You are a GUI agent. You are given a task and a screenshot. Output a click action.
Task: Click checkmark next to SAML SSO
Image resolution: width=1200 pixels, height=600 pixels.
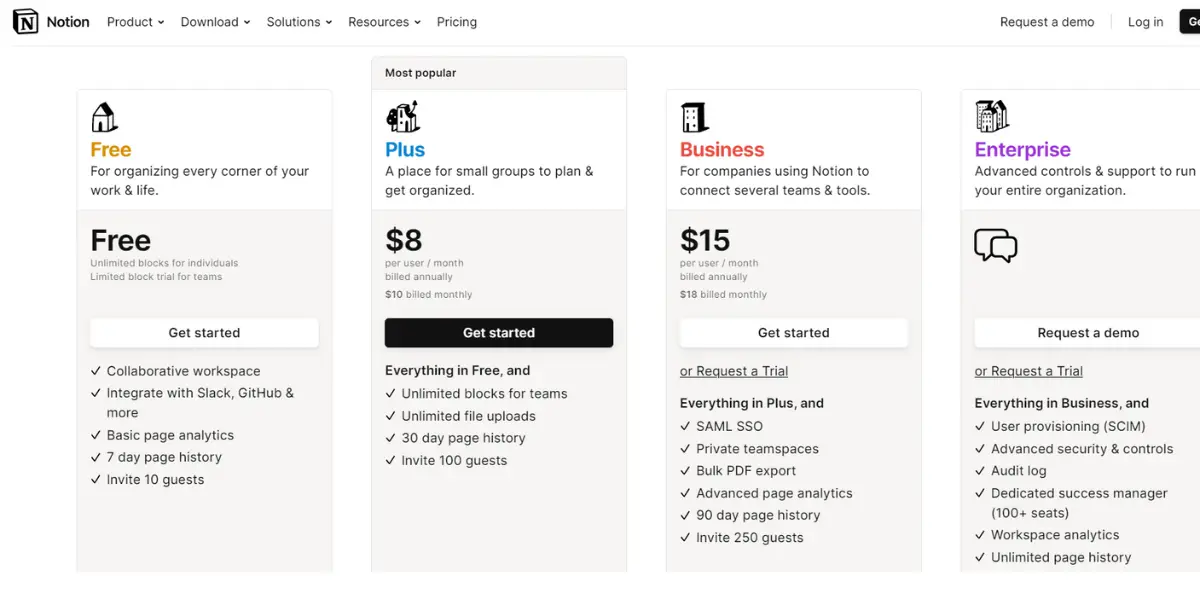pos(686,426)
